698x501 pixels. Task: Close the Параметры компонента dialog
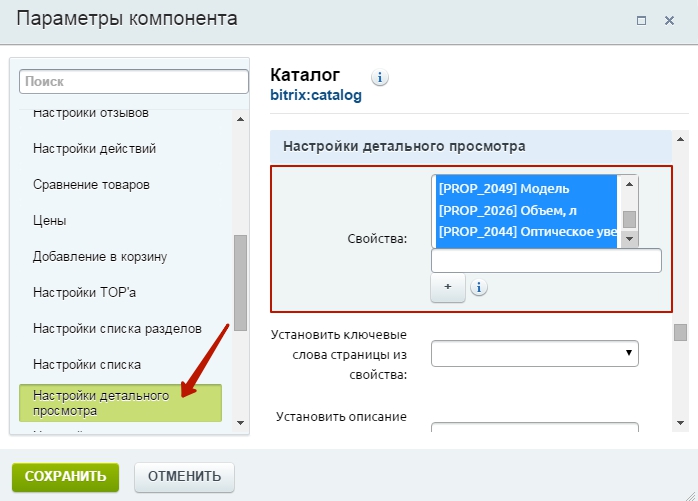(x=670, y=20)
